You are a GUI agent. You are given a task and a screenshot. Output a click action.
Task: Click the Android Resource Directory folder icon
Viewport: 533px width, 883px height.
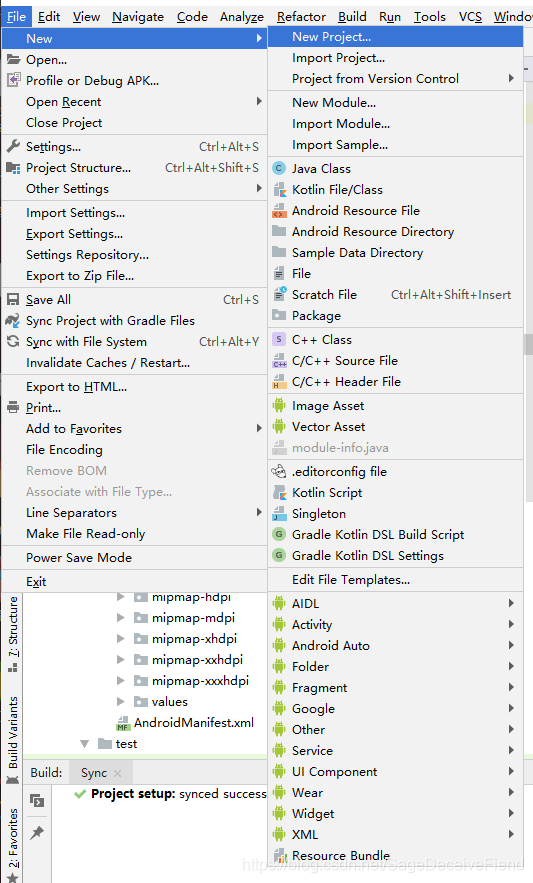[x=279, y=231]
